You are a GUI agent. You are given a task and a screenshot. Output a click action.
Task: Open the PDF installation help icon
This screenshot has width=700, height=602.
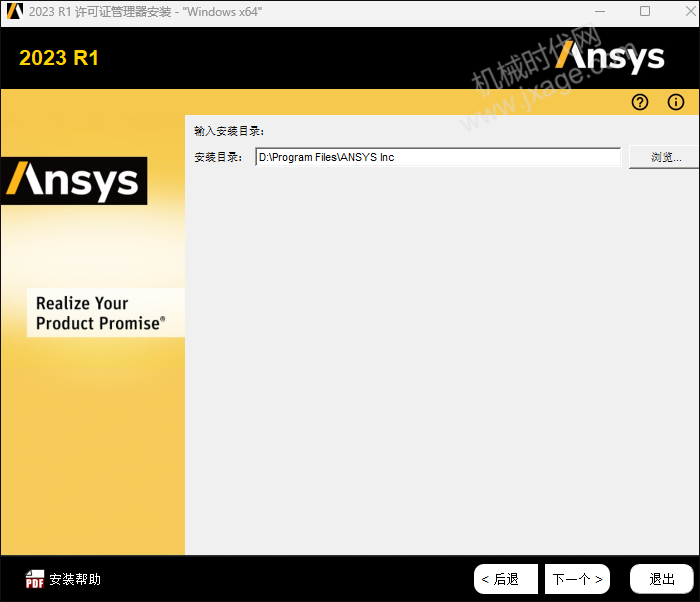[34, 579]
